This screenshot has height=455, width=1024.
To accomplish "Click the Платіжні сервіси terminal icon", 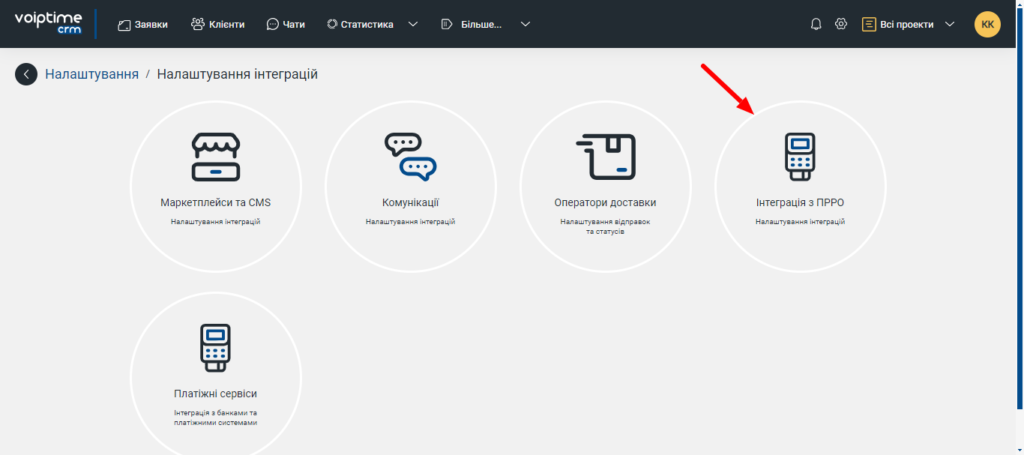I will 216,348.
